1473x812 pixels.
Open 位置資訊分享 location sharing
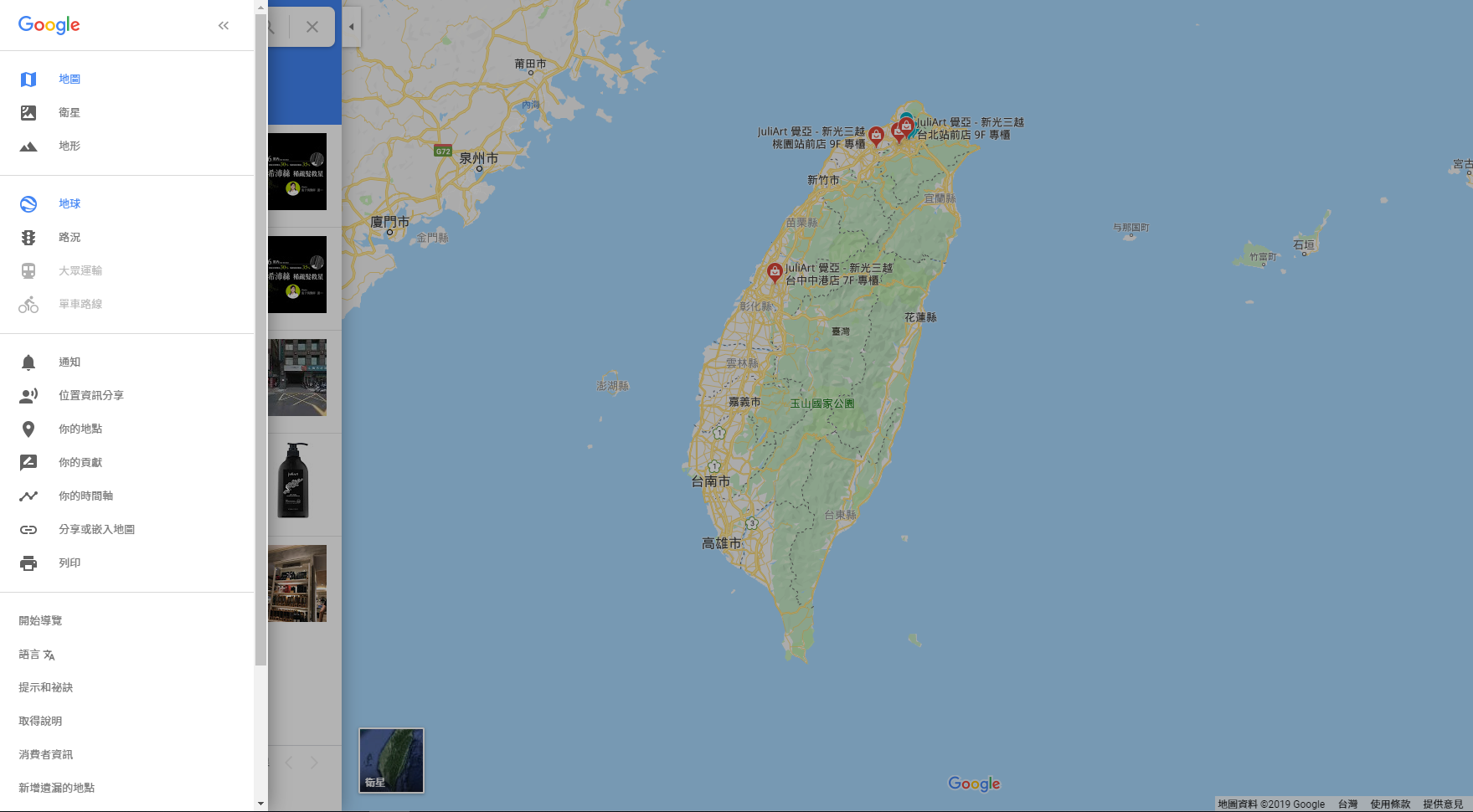pyautogui.click(x=90, y=396)
